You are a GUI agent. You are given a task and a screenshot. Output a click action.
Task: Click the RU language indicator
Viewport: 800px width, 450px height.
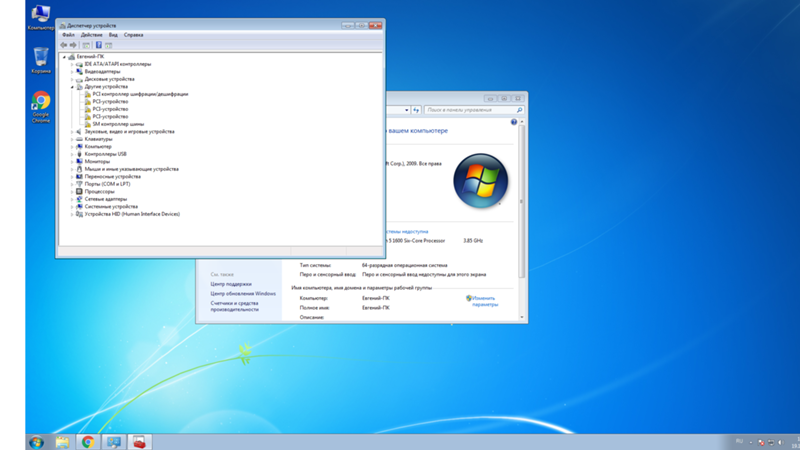pos(739,442)
